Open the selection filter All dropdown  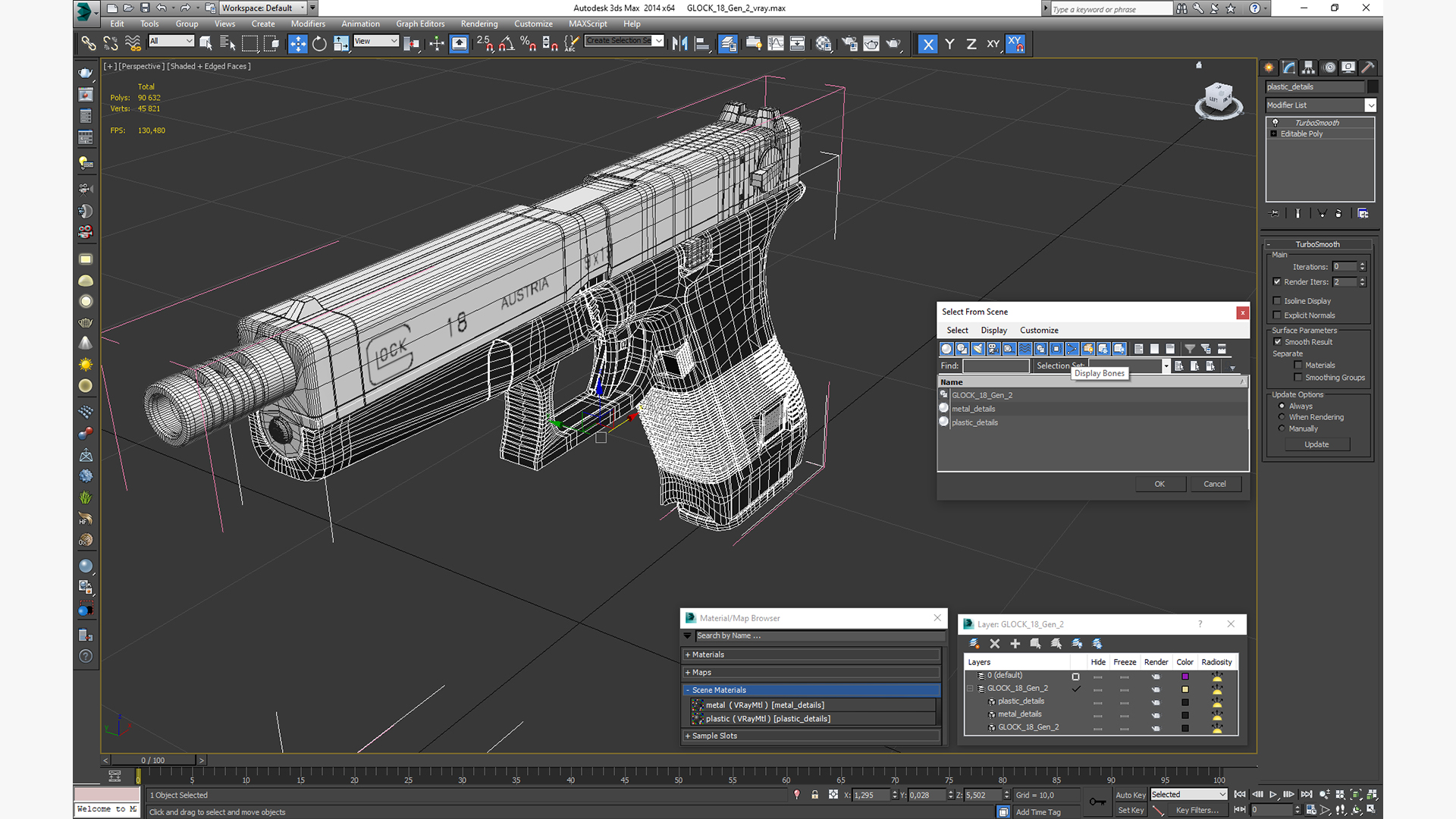(x=171, y=41)
